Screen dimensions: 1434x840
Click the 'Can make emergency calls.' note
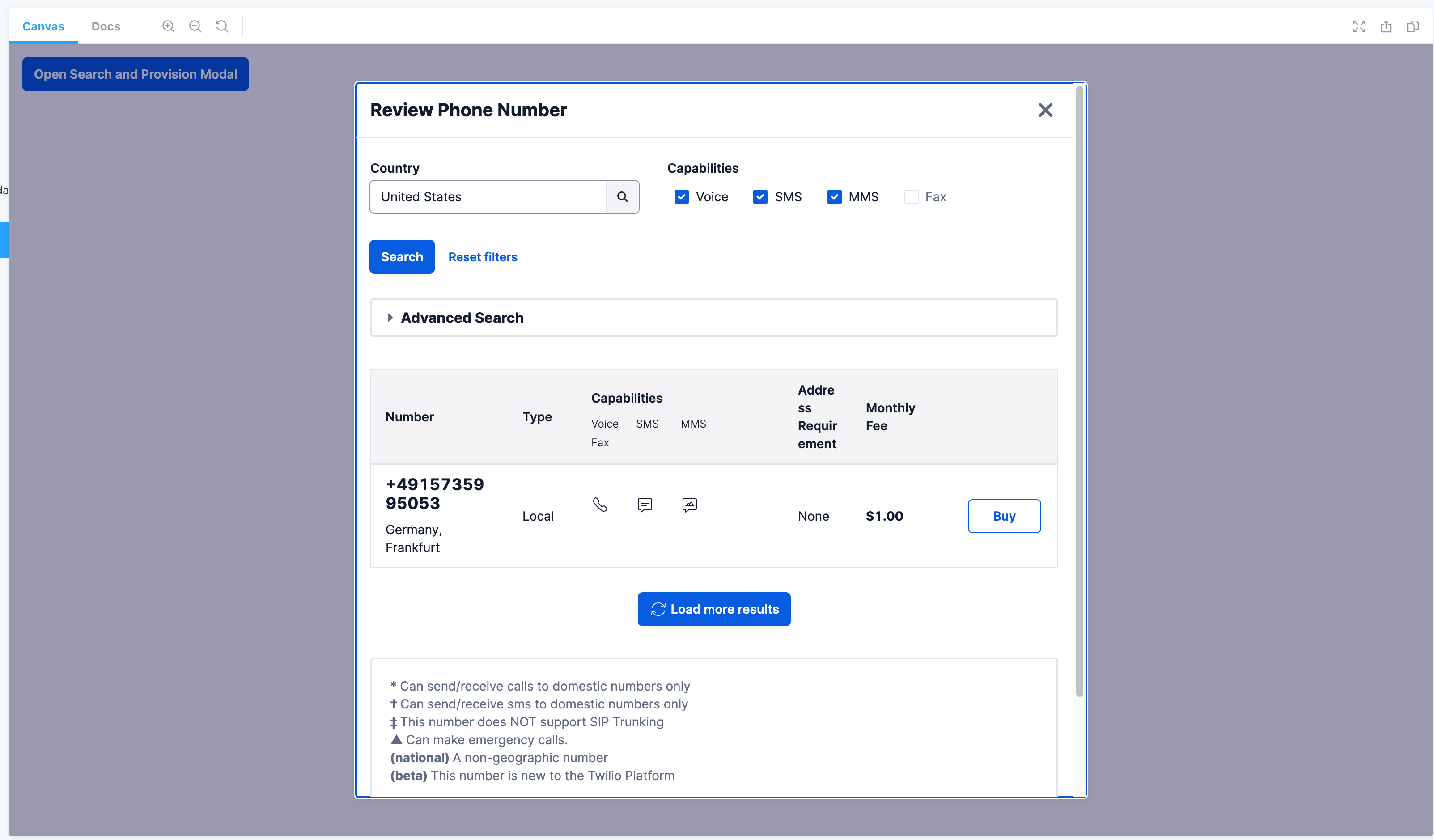pos(479,740)
